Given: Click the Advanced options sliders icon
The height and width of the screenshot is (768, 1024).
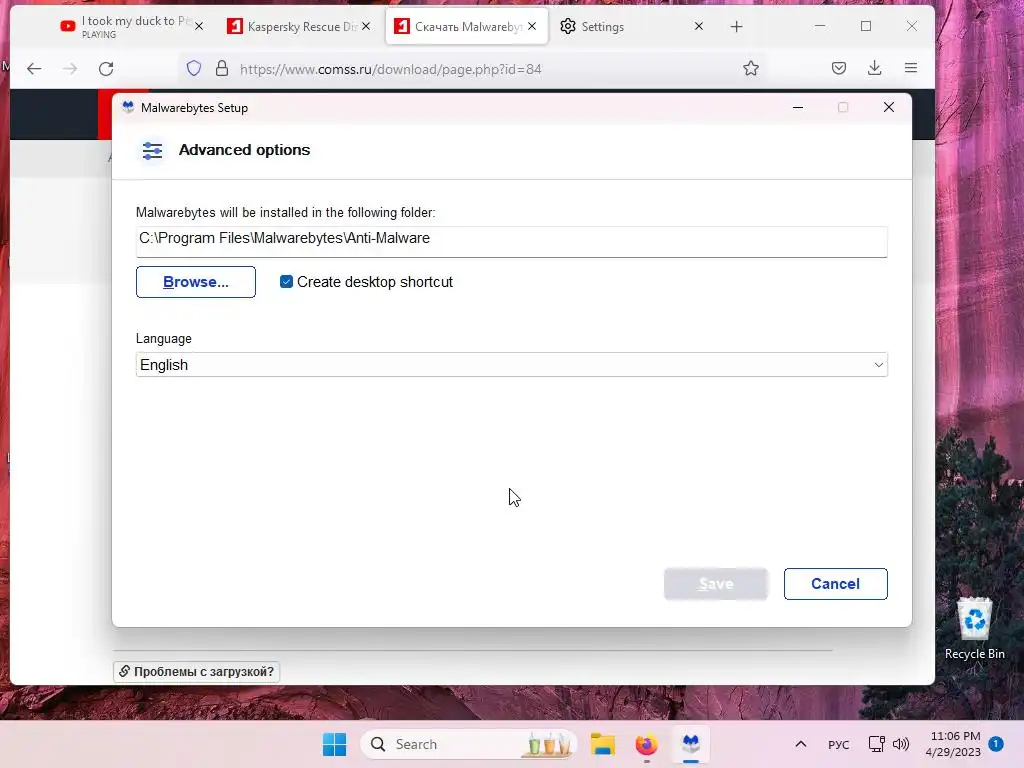Looking at the screenshot, I should click(152, 151).
